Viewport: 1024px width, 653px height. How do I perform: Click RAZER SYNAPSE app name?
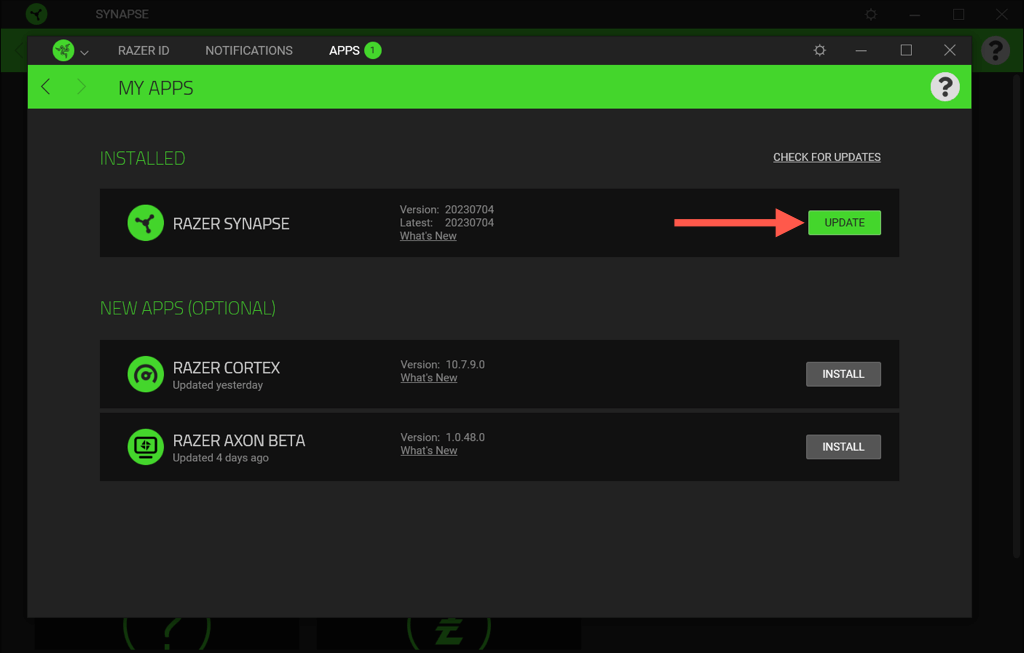pos(231,224)
